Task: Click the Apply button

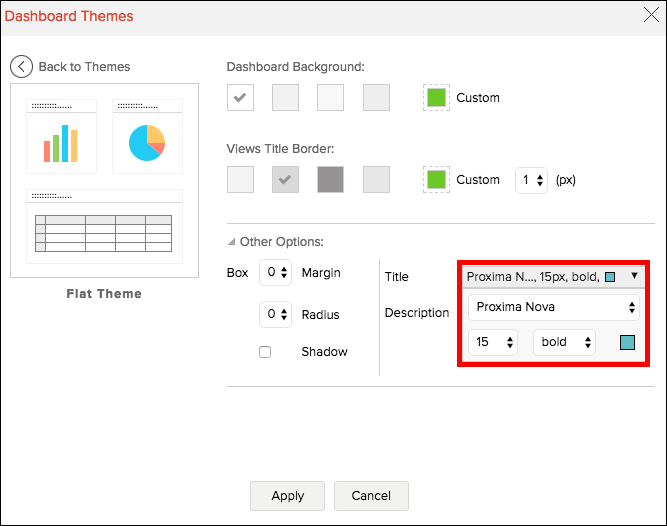Action: click(287, 496)
